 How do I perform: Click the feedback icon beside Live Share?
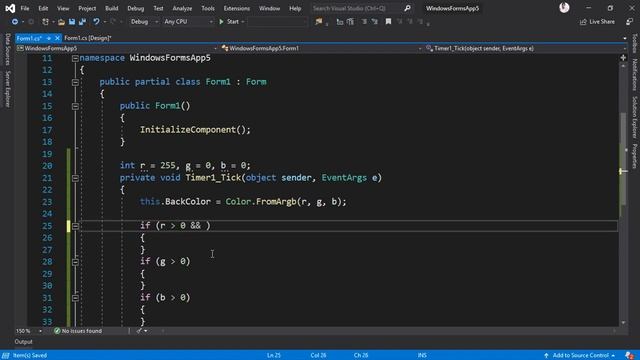[x=629, y=22]
